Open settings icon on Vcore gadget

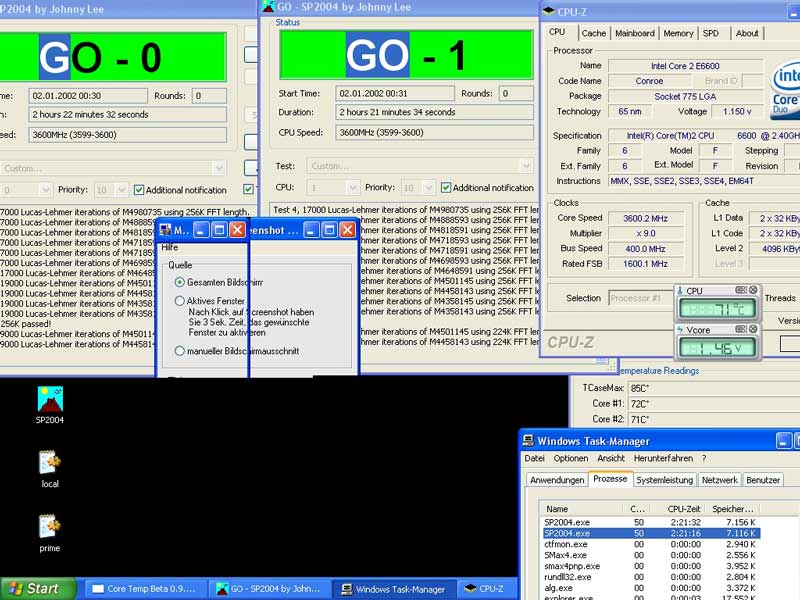coord(741,329)
